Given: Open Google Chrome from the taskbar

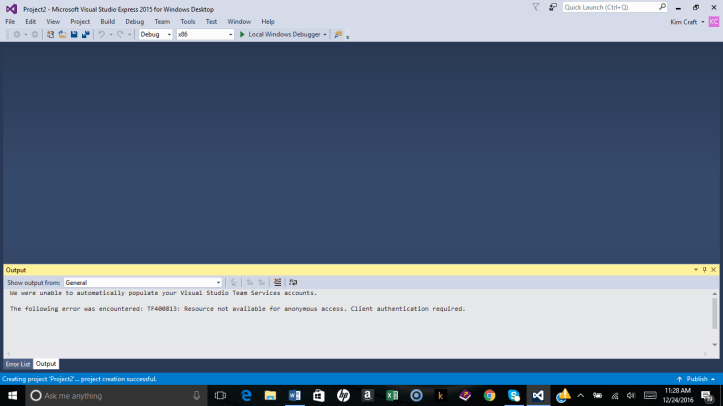Looking at the screenshot, I should (x=489, y=395).
